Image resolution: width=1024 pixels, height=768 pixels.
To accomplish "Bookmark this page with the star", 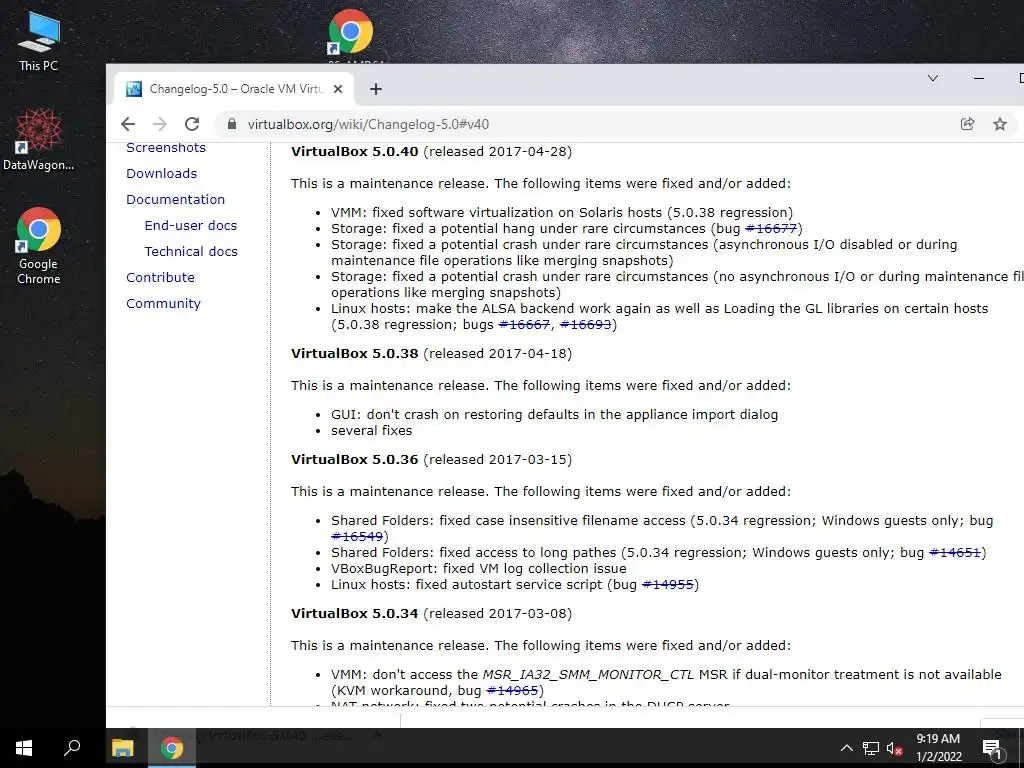I will click(x=1000, y=124).
